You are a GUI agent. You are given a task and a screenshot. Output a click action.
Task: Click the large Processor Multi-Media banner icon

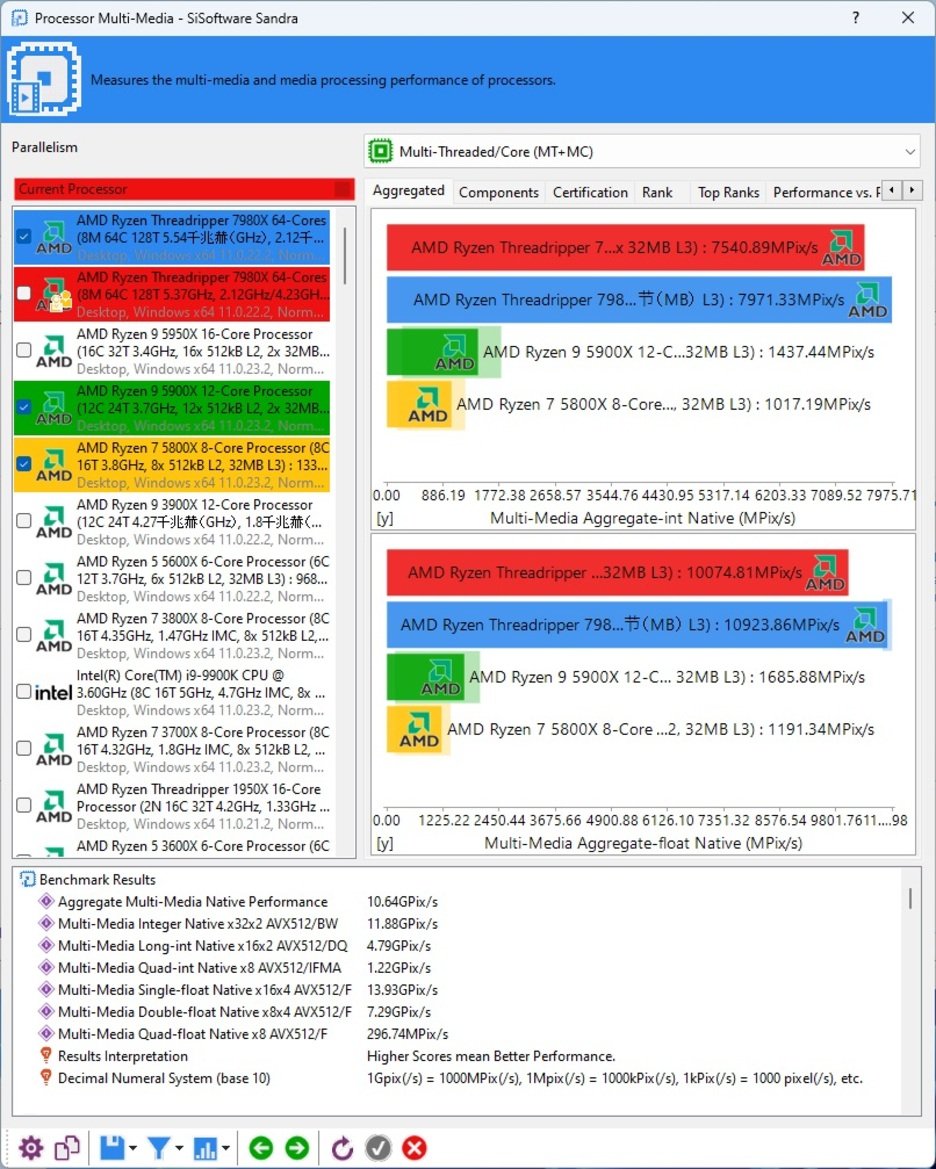pyautogui.click(x=44, y=79)
